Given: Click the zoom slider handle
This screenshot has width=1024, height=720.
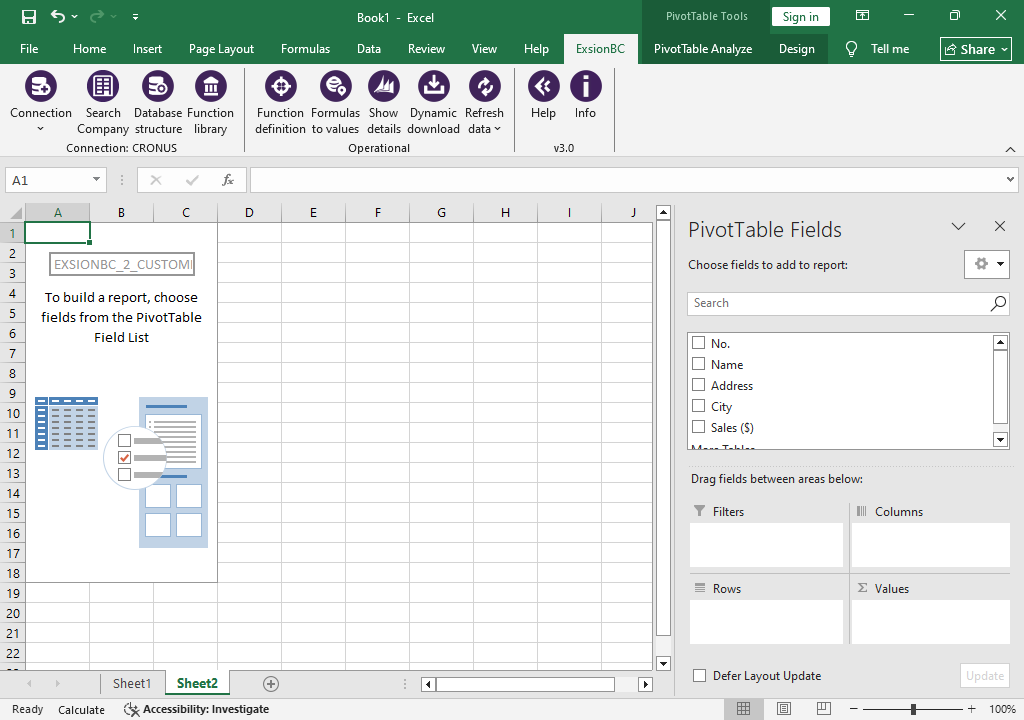Looking at the screenshot, I should tap(913, 709).
